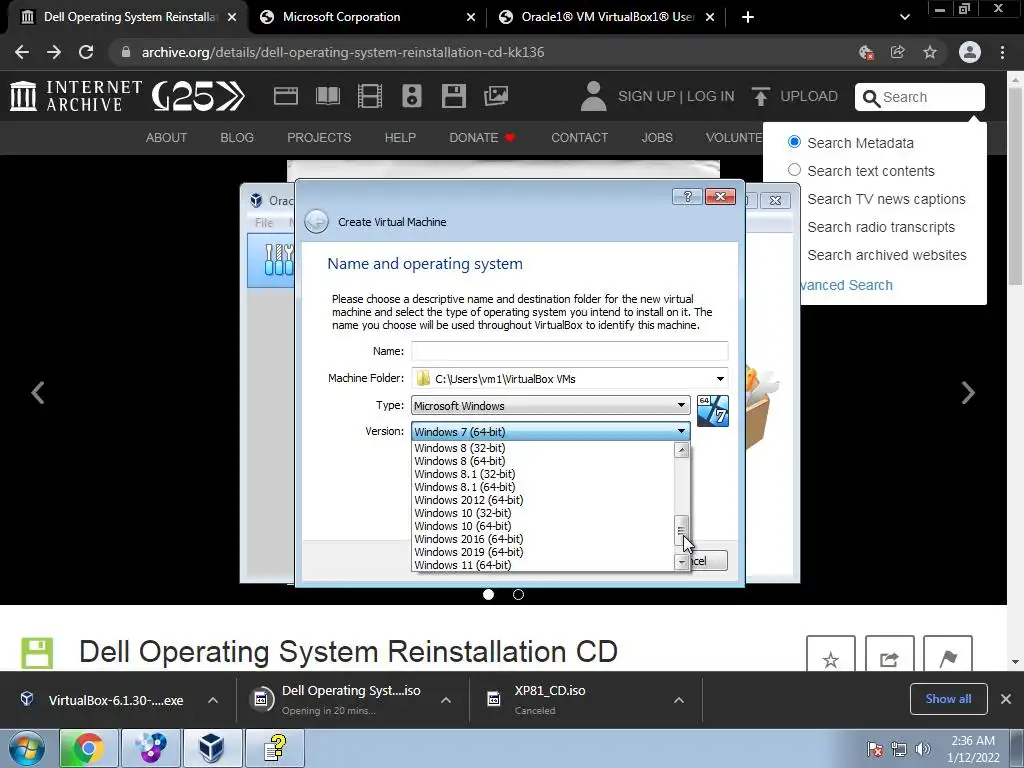Open the Texts book icon
Image resolution: width=1024 pixels, height=768 pixels.
[327, 96]
